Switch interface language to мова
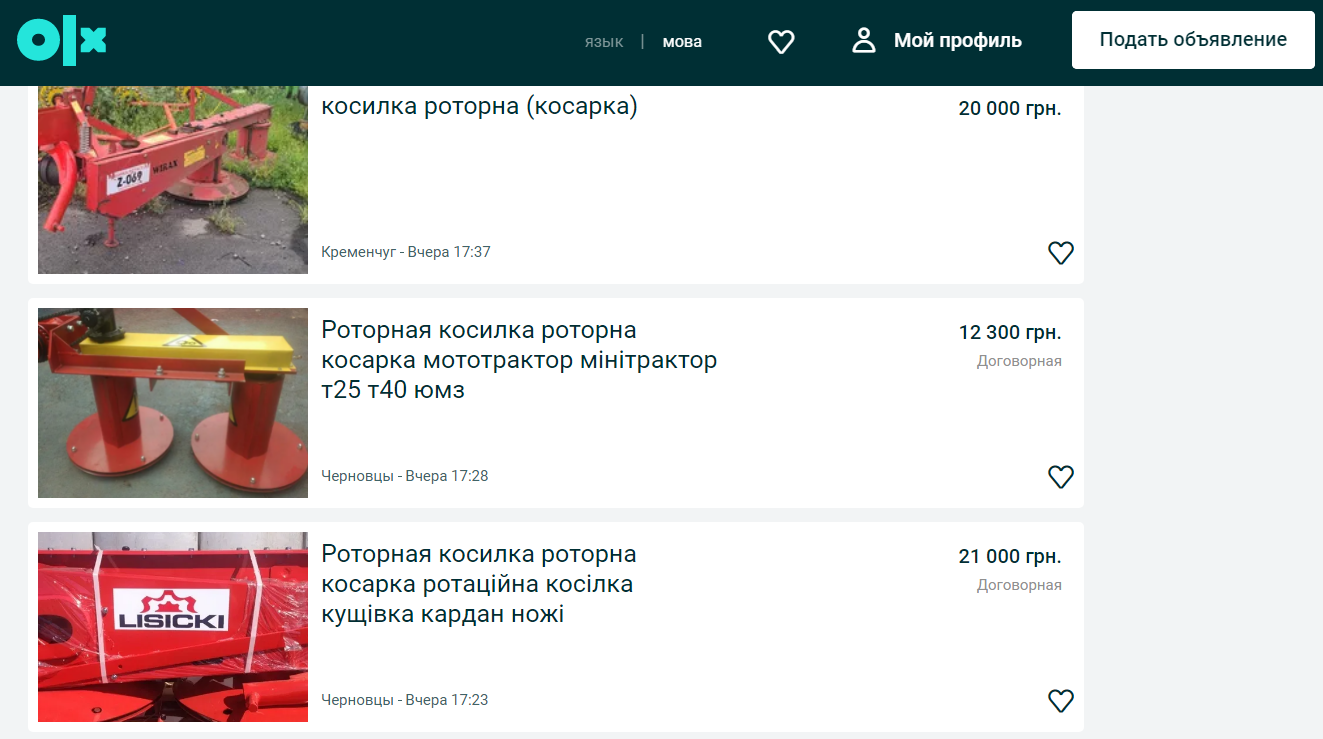 tap(682, 42)
